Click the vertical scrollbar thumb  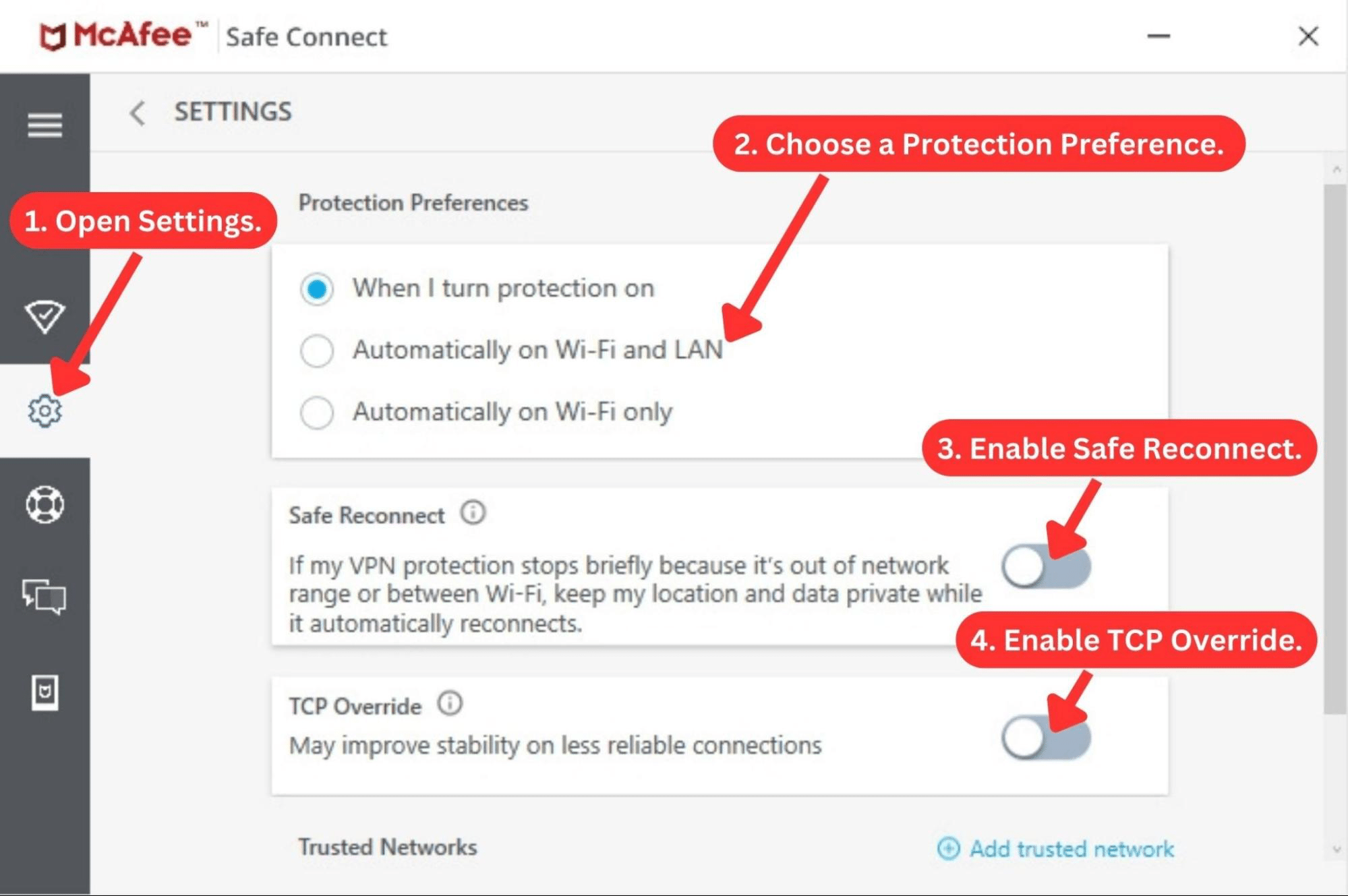[1335, 448]
